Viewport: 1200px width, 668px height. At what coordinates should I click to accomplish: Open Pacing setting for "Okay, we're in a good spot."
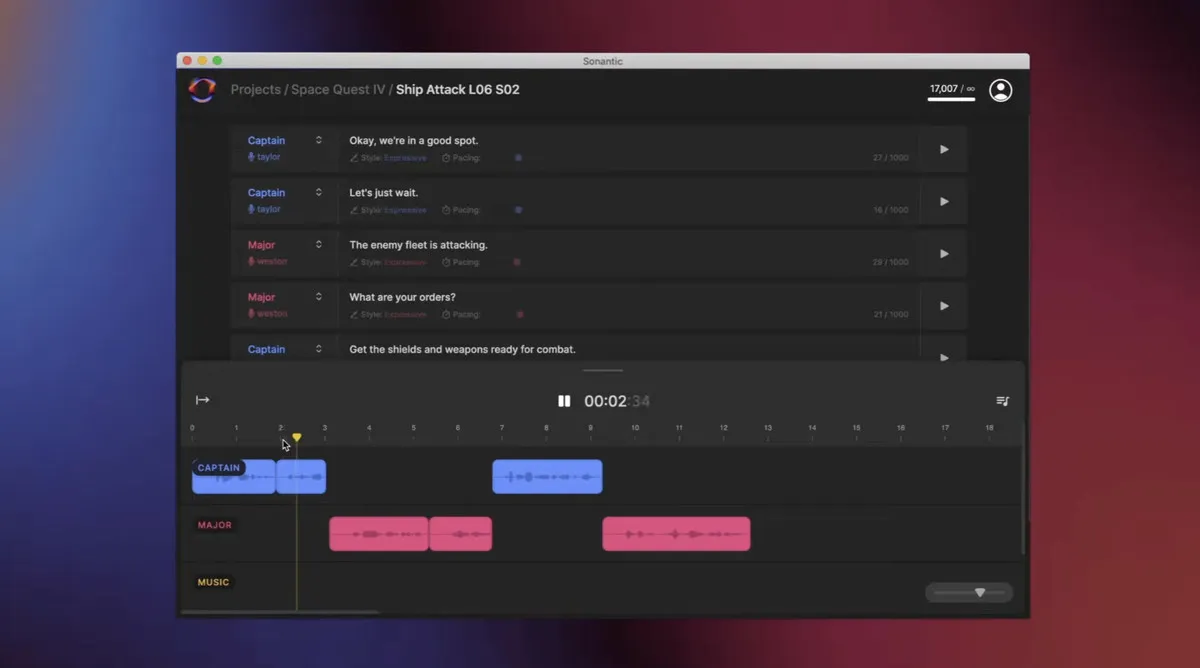[x=461, y=158]
